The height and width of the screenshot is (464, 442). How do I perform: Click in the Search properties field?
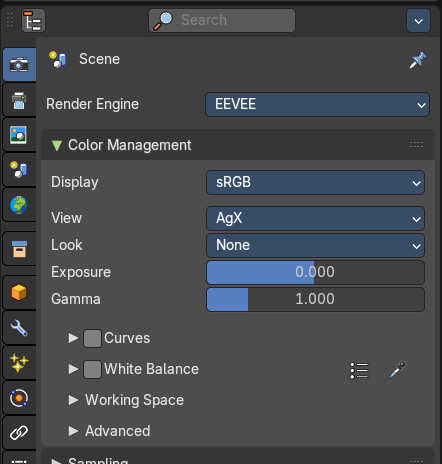[222, 21]
